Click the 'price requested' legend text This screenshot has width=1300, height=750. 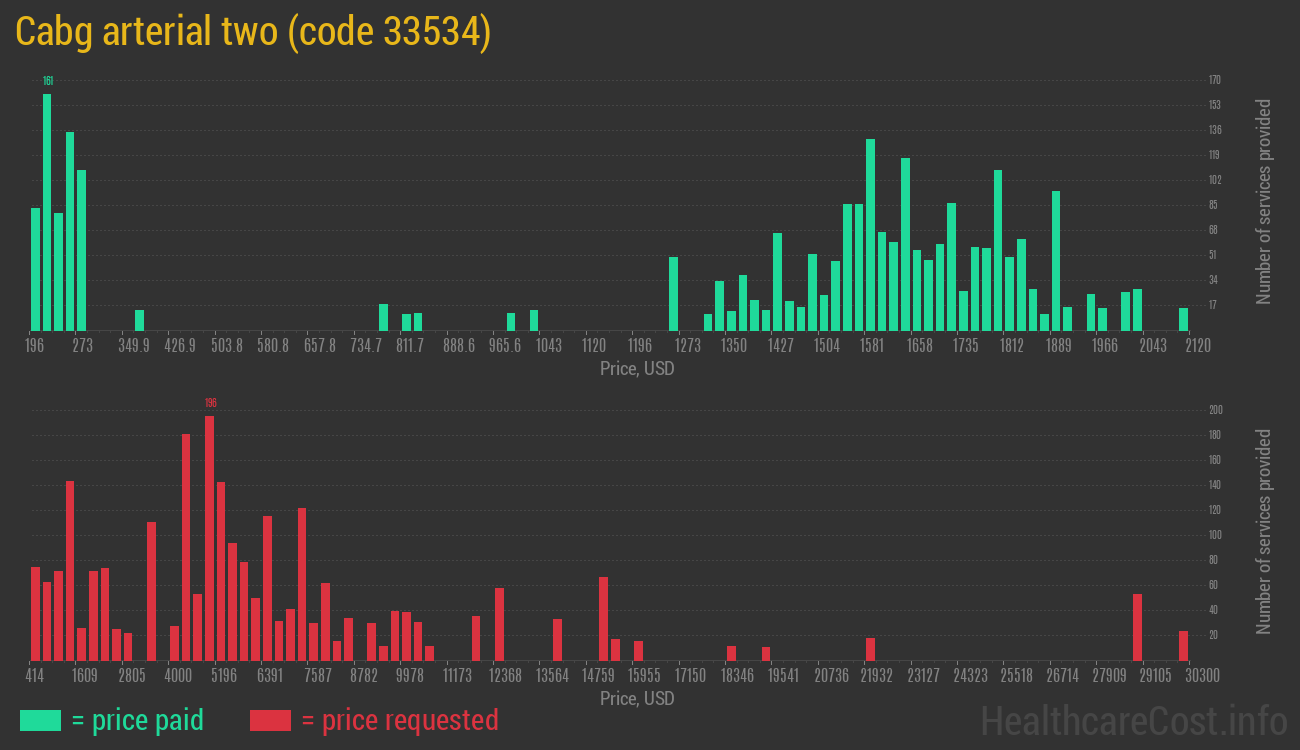click(x=399, y=720)
